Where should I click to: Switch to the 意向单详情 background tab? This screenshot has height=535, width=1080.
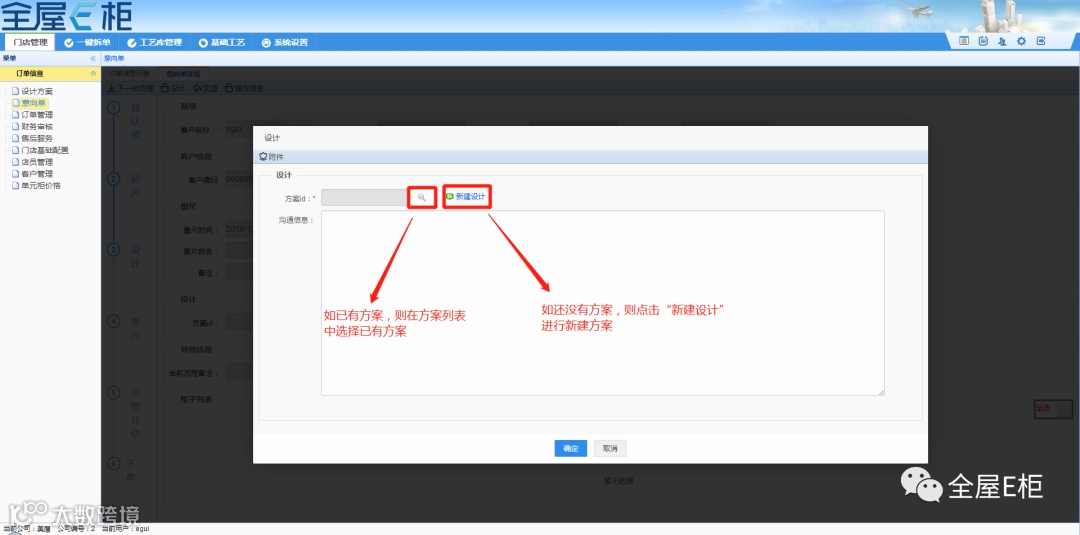[183, 73]
